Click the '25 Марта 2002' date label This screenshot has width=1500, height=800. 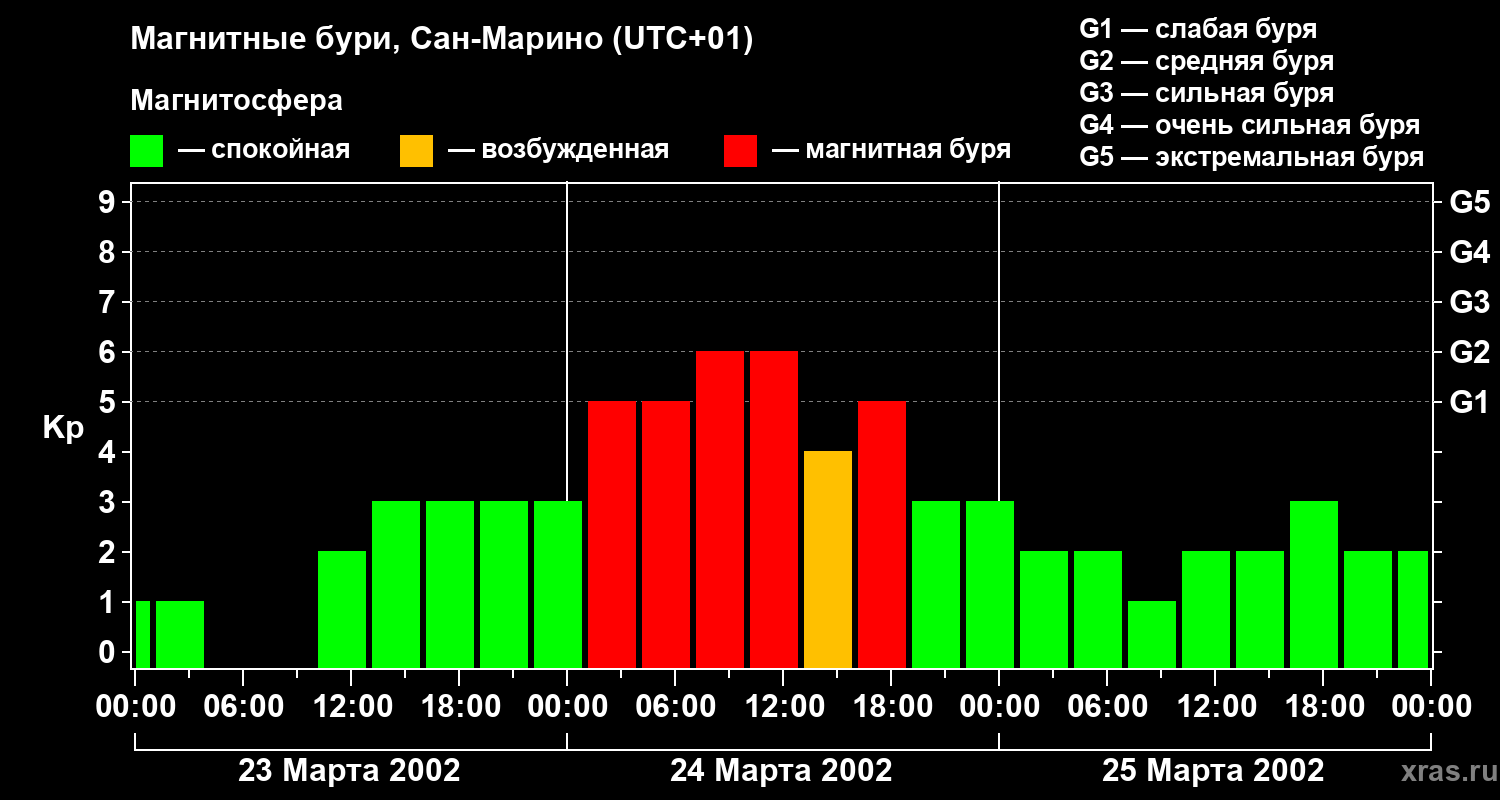coord(1213,771)
